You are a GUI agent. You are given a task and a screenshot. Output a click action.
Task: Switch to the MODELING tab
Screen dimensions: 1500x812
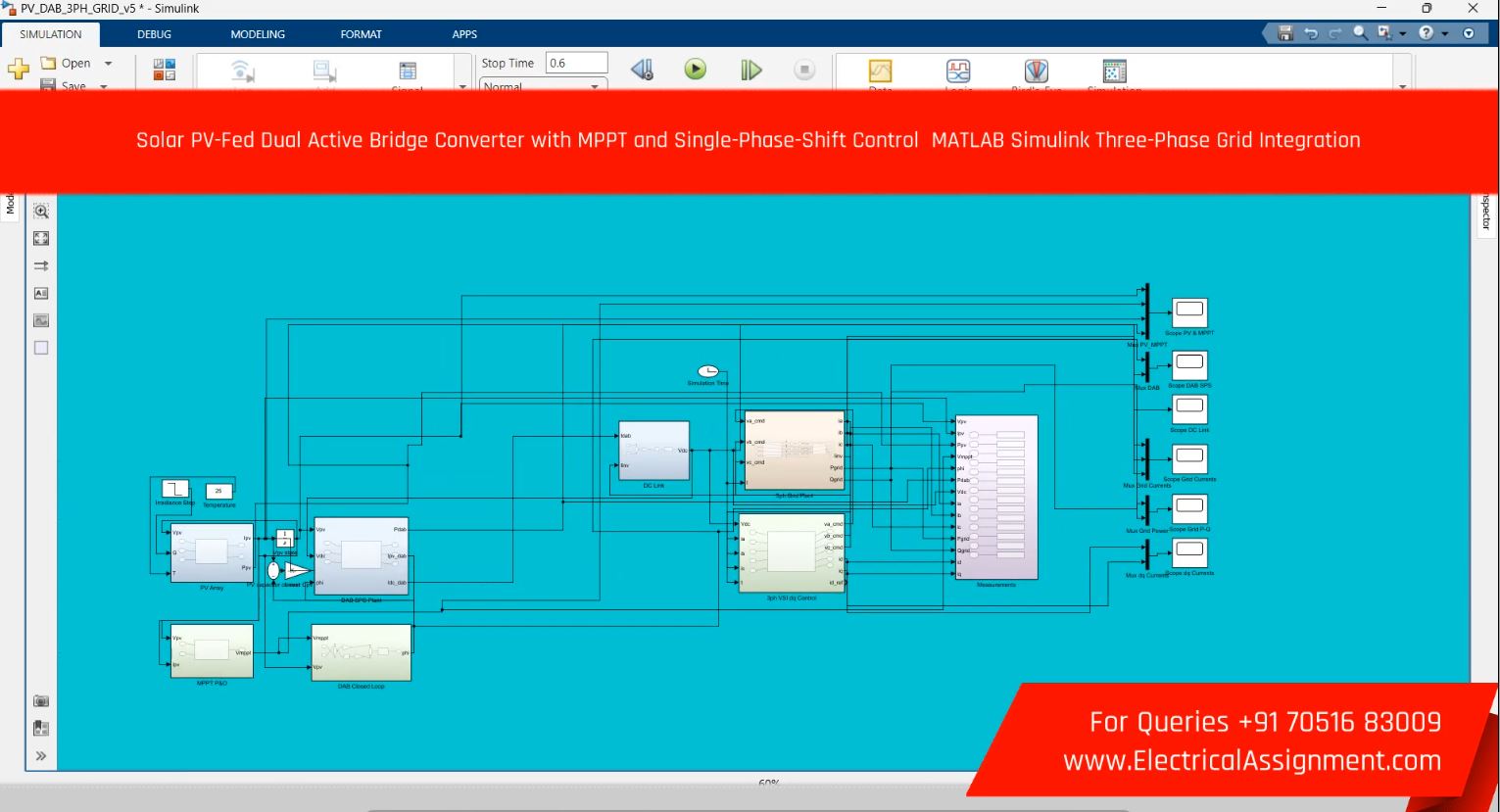pyautogui.click(x=258, y=34)
